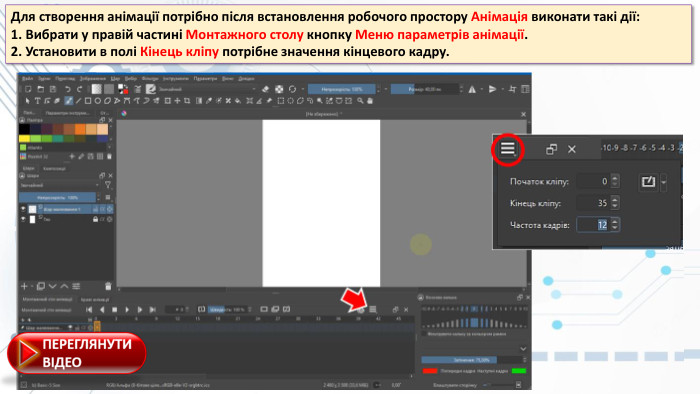Select the Rectangle shape tool
Image resolution: width=700 pixels, height=394 pixels.
(x=88, y=101)
